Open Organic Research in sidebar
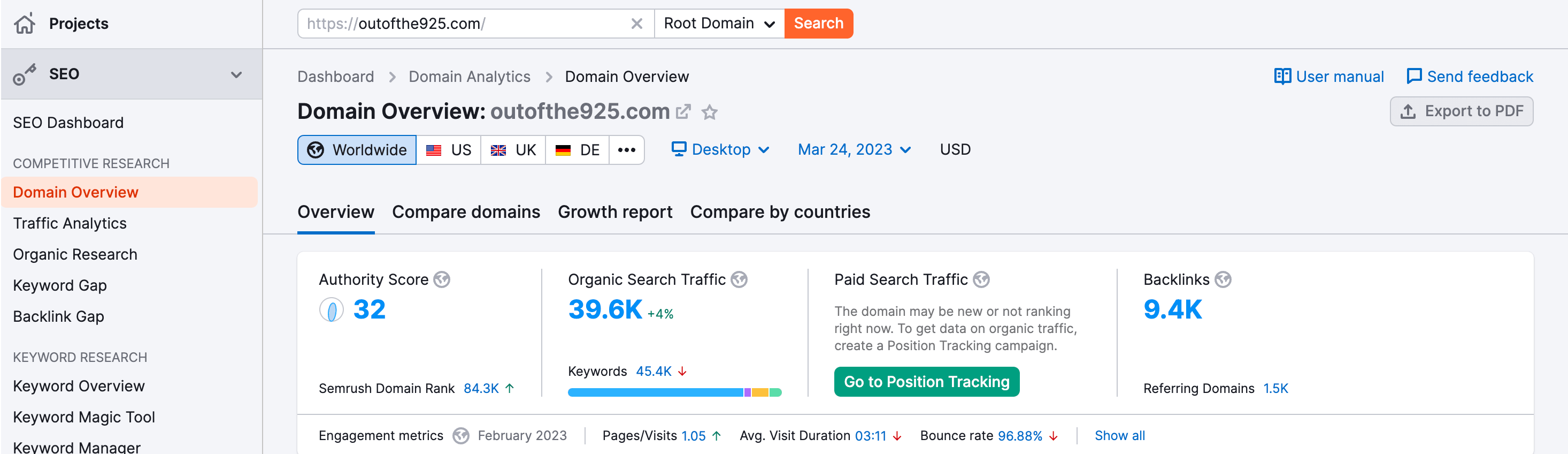This screenshot has width=1568, height=454. click(75, 254)
